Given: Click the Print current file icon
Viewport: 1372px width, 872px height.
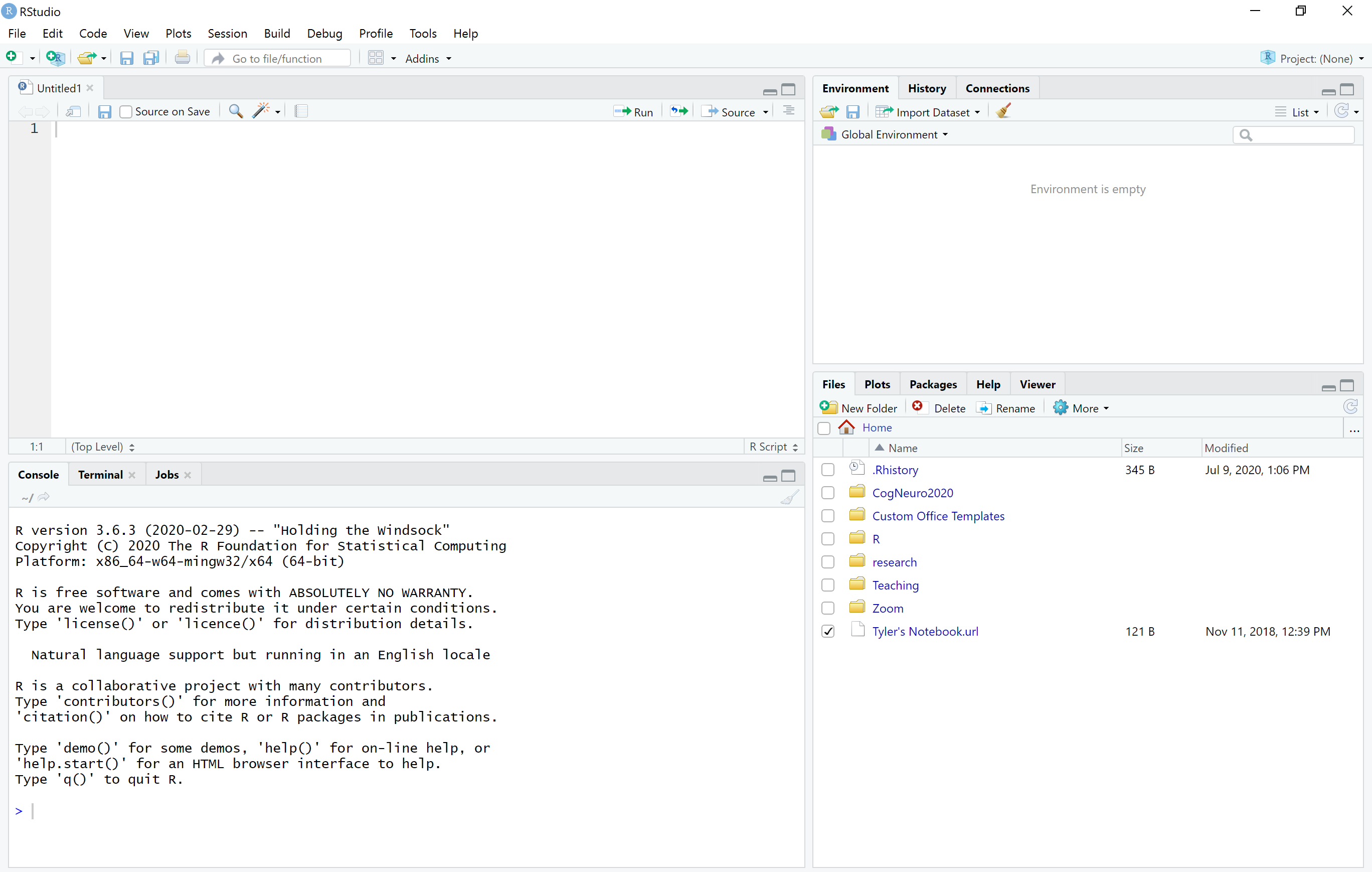Looking at the screenshot, I should 183,58.
